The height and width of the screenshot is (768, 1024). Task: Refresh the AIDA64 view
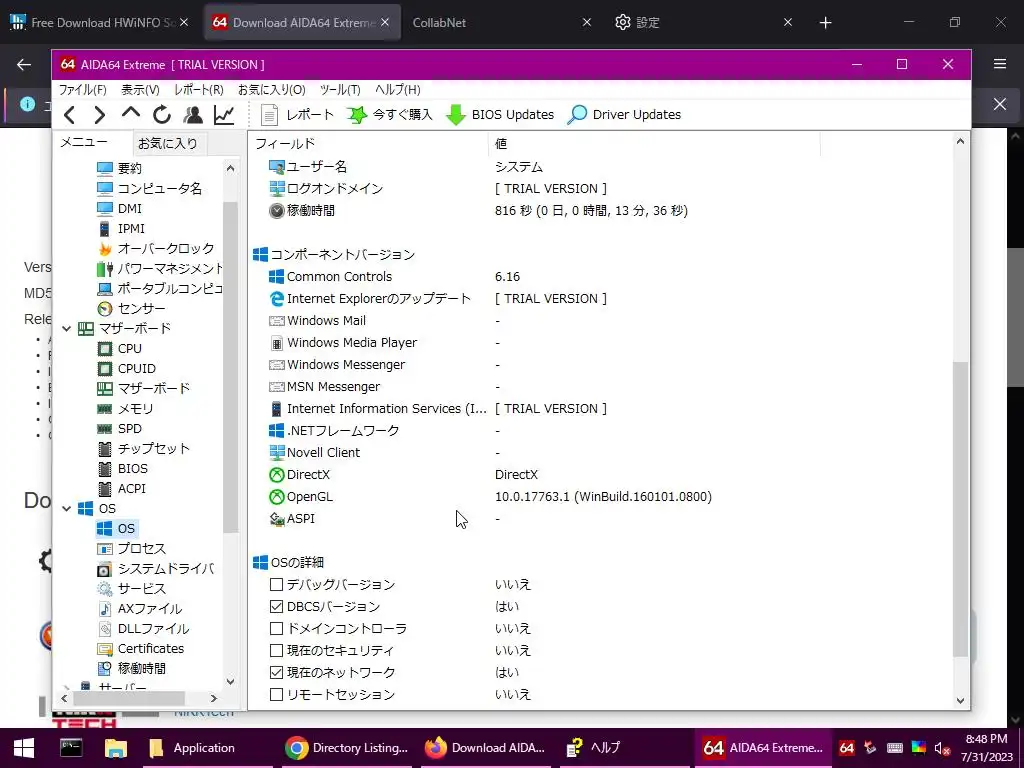tap(162, 115)
